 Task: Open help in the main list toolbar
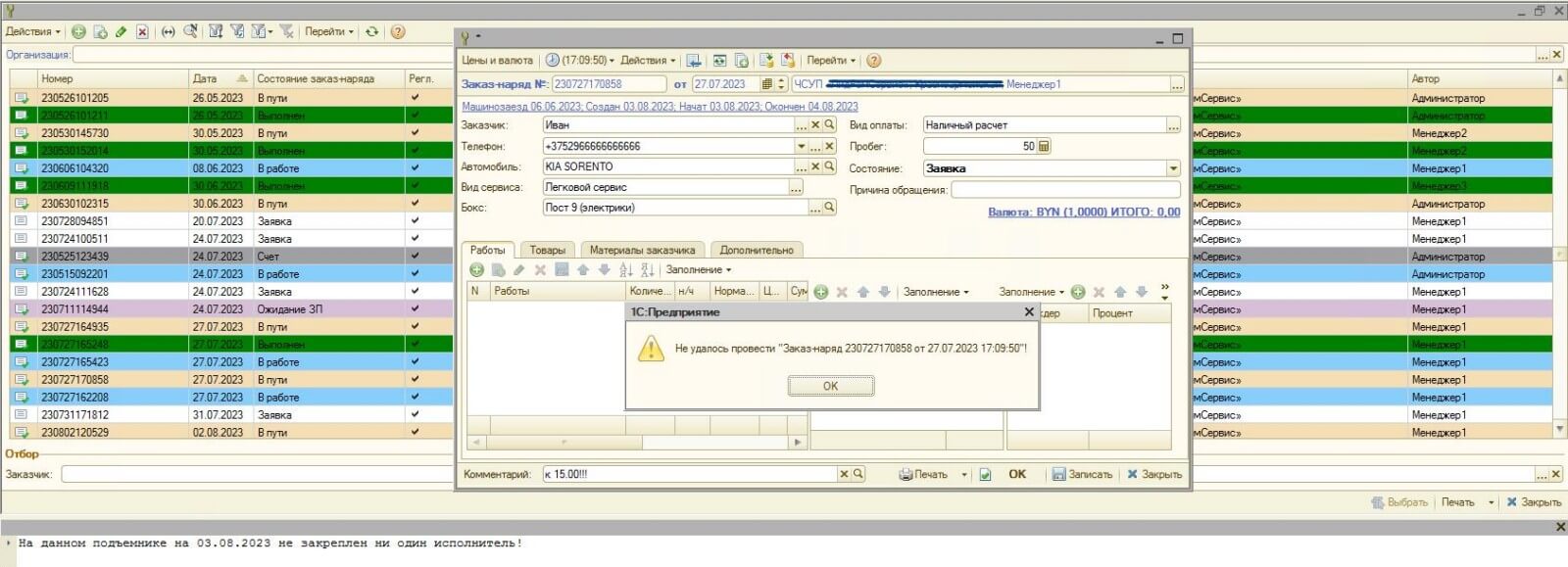pyautogui.click(x=398, y=31)
